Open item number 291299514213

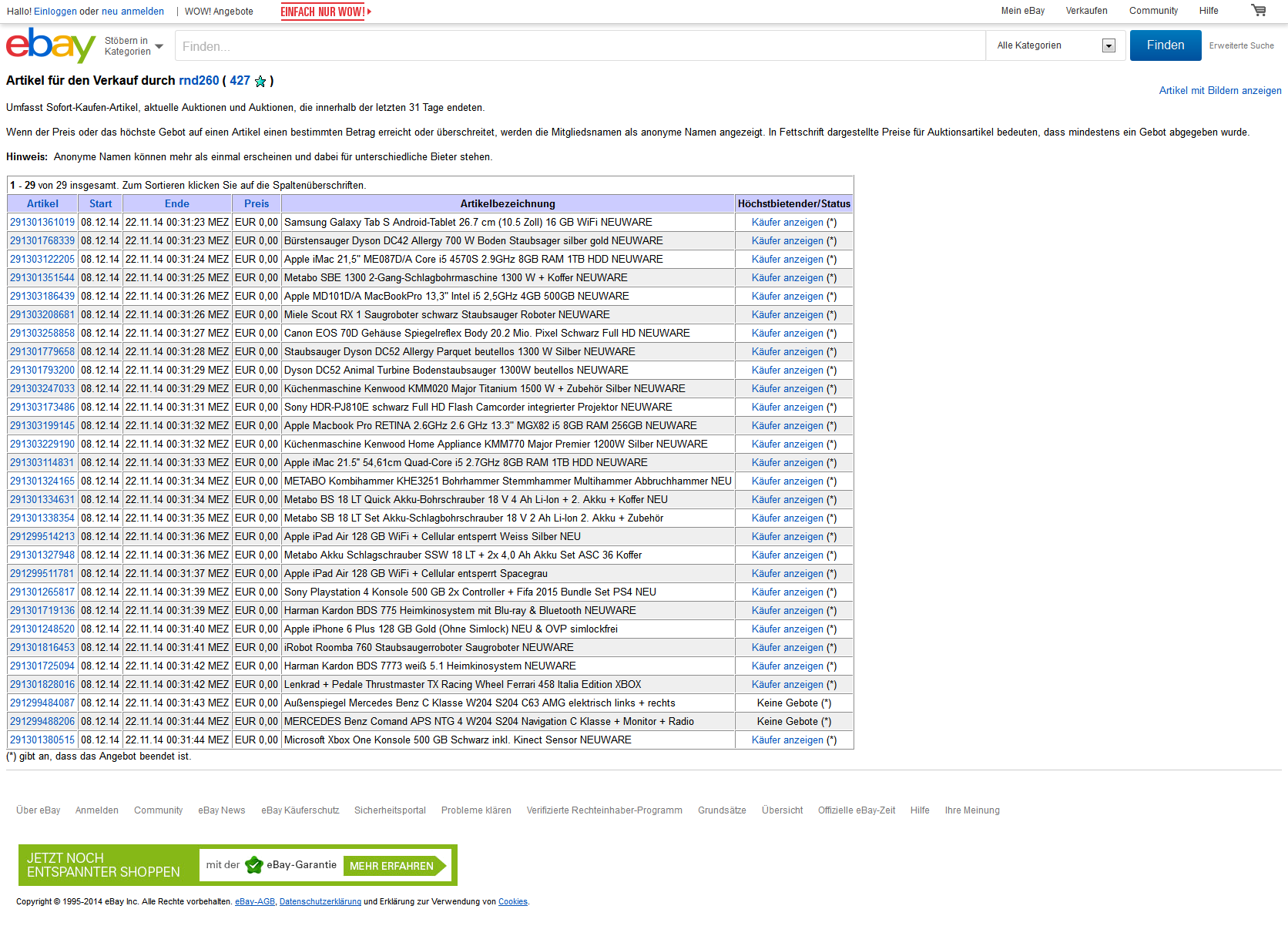(42, 536)
